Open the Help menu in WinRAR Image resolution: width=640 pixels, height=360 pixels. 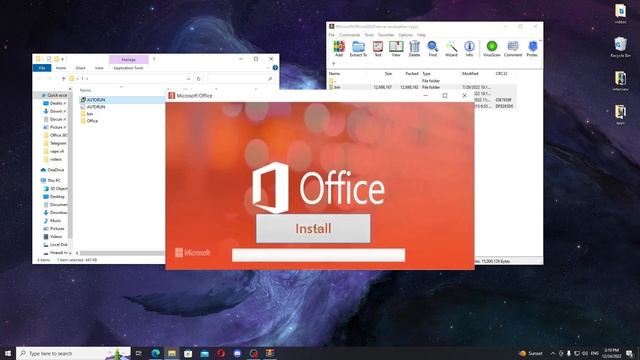click(421, 35)
